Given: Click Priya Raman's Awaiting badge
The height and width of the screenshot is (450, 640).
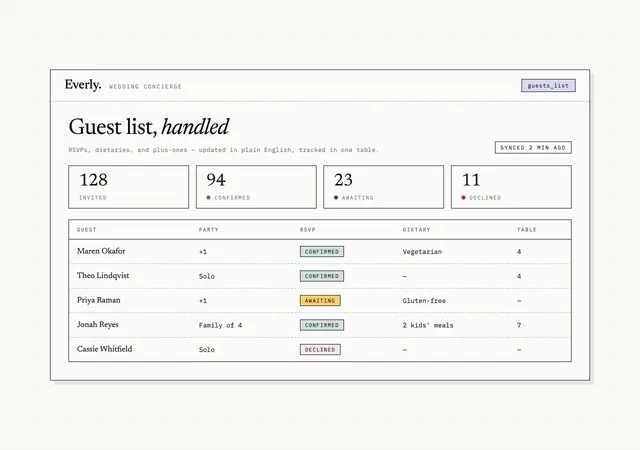Looking at the screenshot, I should (x=320, y=301).
